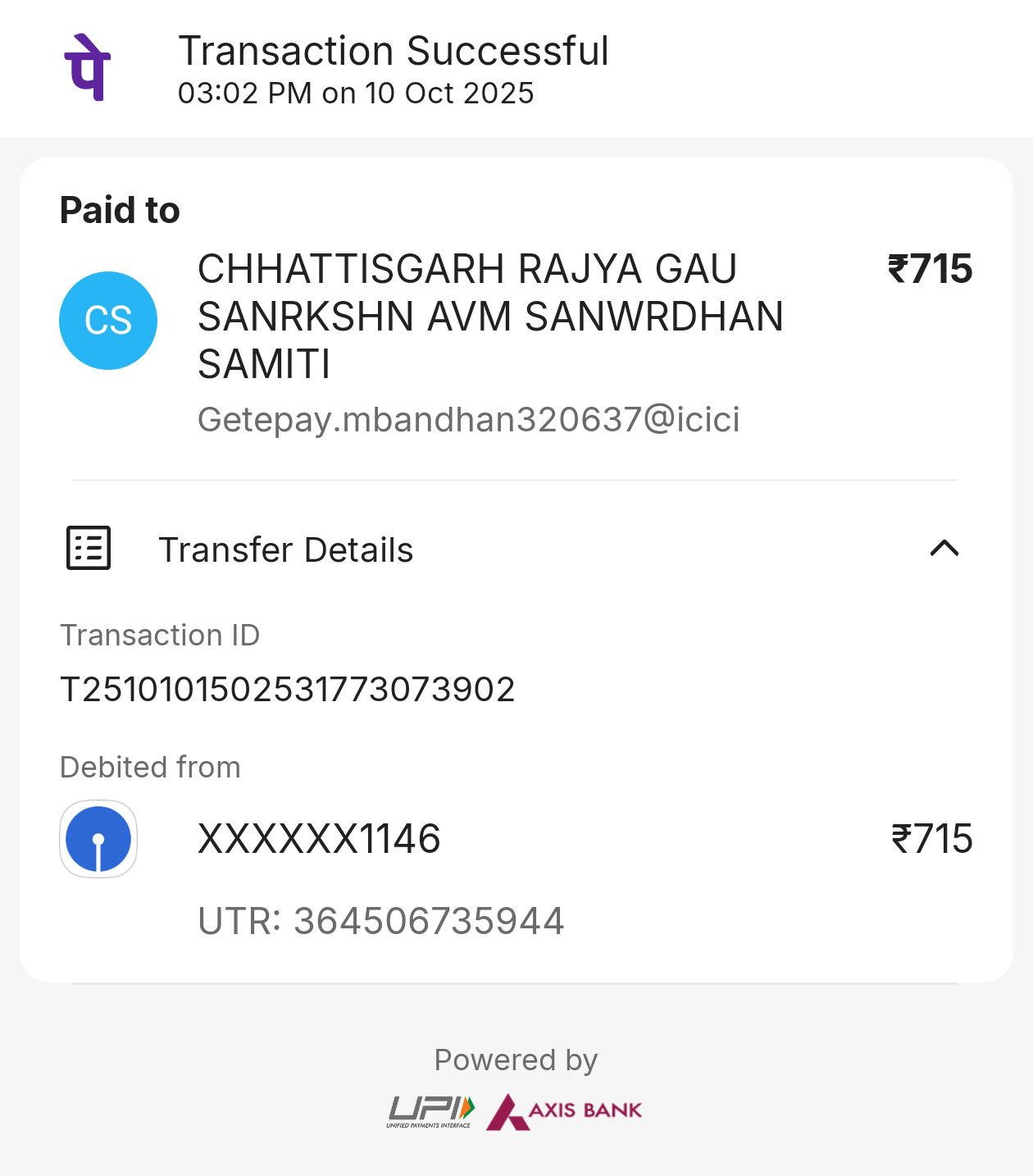Click the blue CS payee avatar
This screenshot has width=1033, height=1176.
pyautogui.click(x=108, y=321)
